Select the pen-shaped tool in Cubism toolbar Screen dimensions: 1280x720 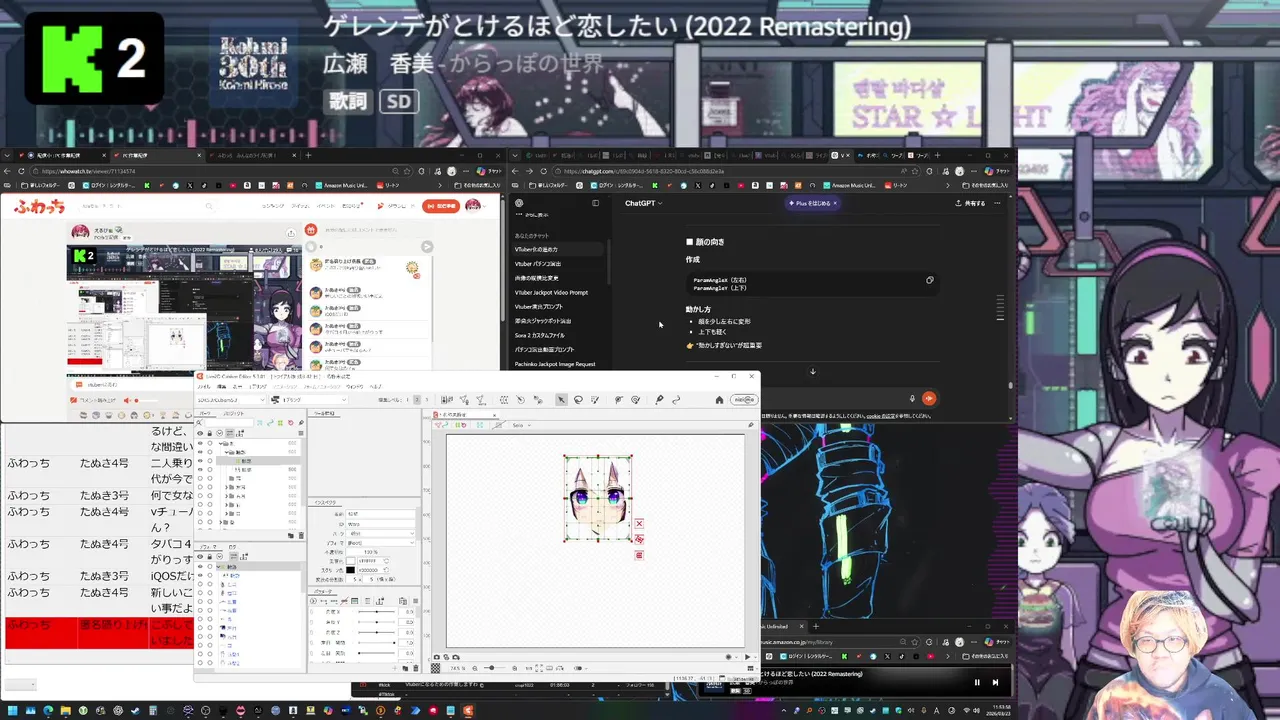point(659,400)
